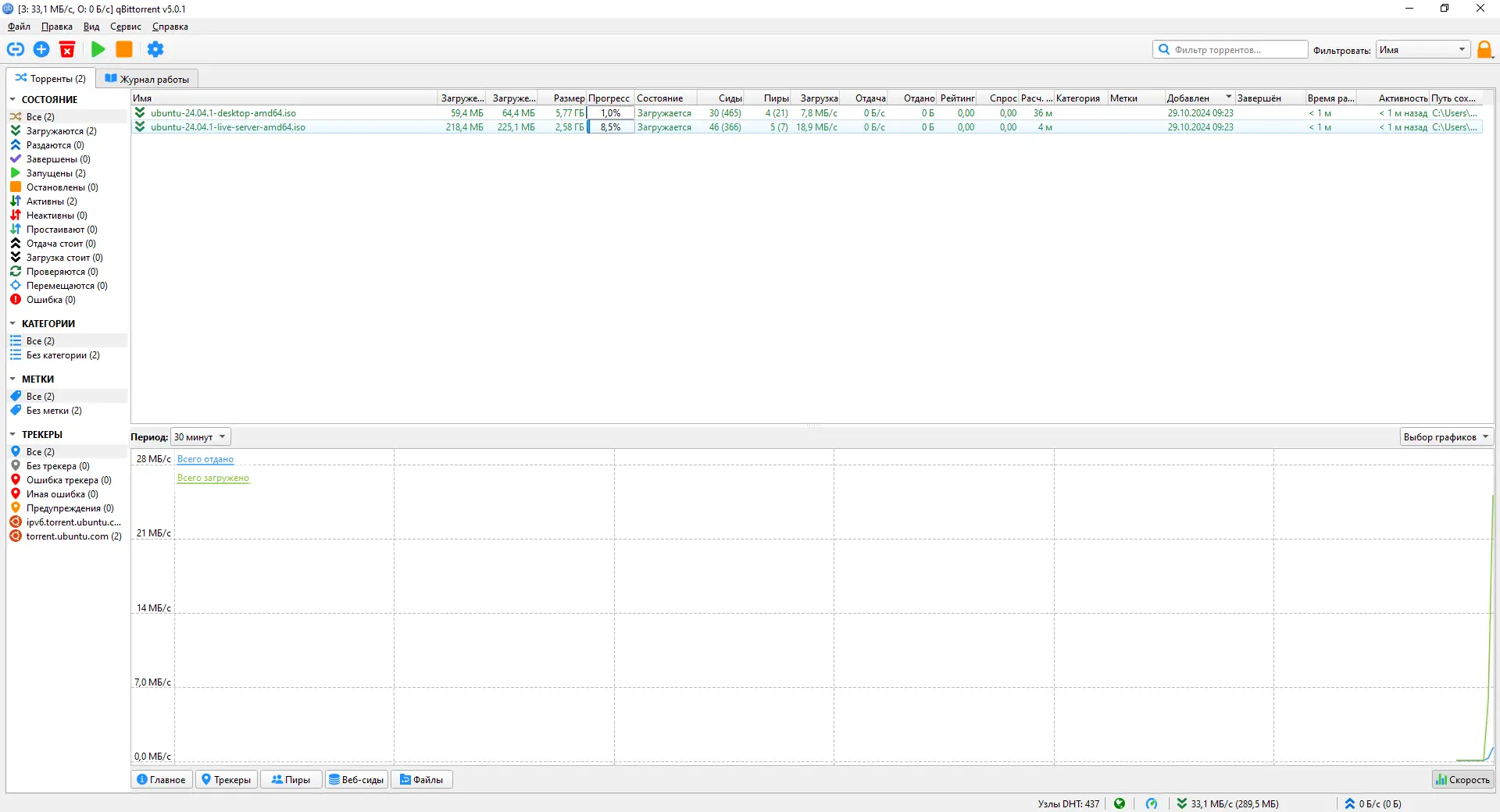Open the Выбор графиков dropdown
This screenshot has height=812, width=1500.
[x=1446, y=437]
